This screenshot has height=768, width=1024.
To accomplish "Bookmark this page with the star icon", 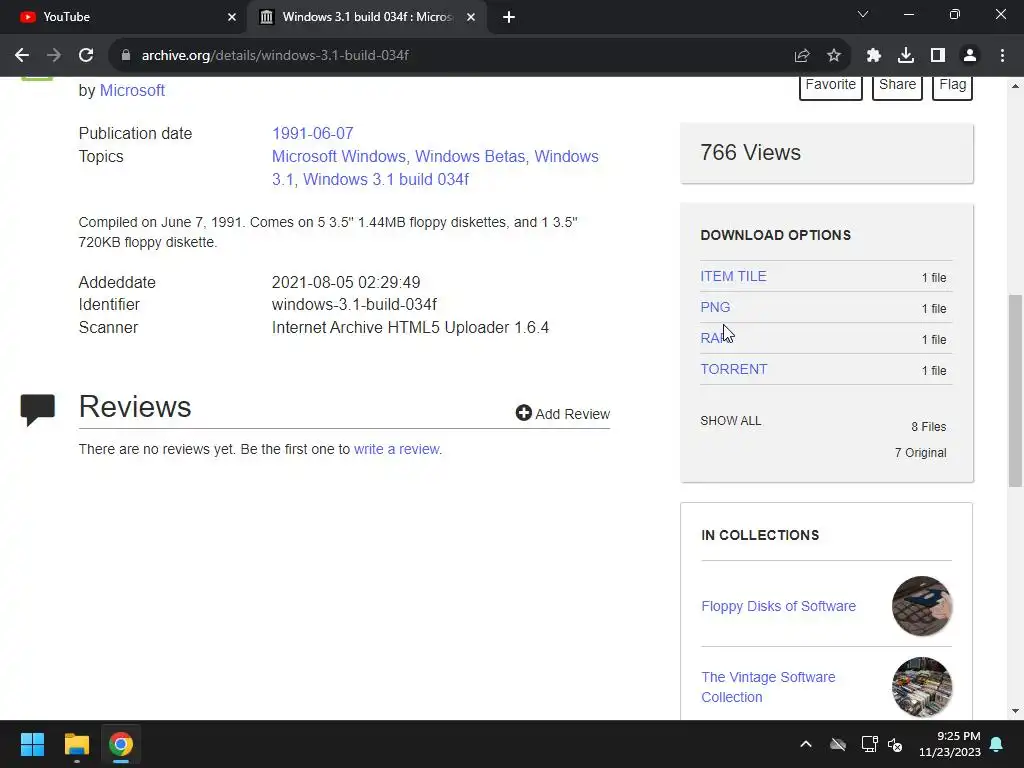I will (x=834, y=56).
